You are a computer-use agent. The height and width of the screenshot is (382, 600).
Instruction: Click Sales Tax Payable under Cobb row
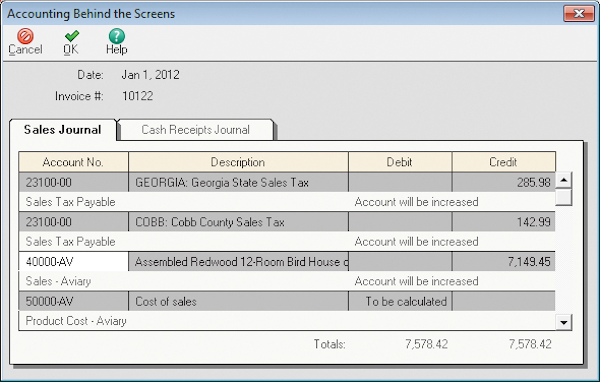[x=70, y=242]
